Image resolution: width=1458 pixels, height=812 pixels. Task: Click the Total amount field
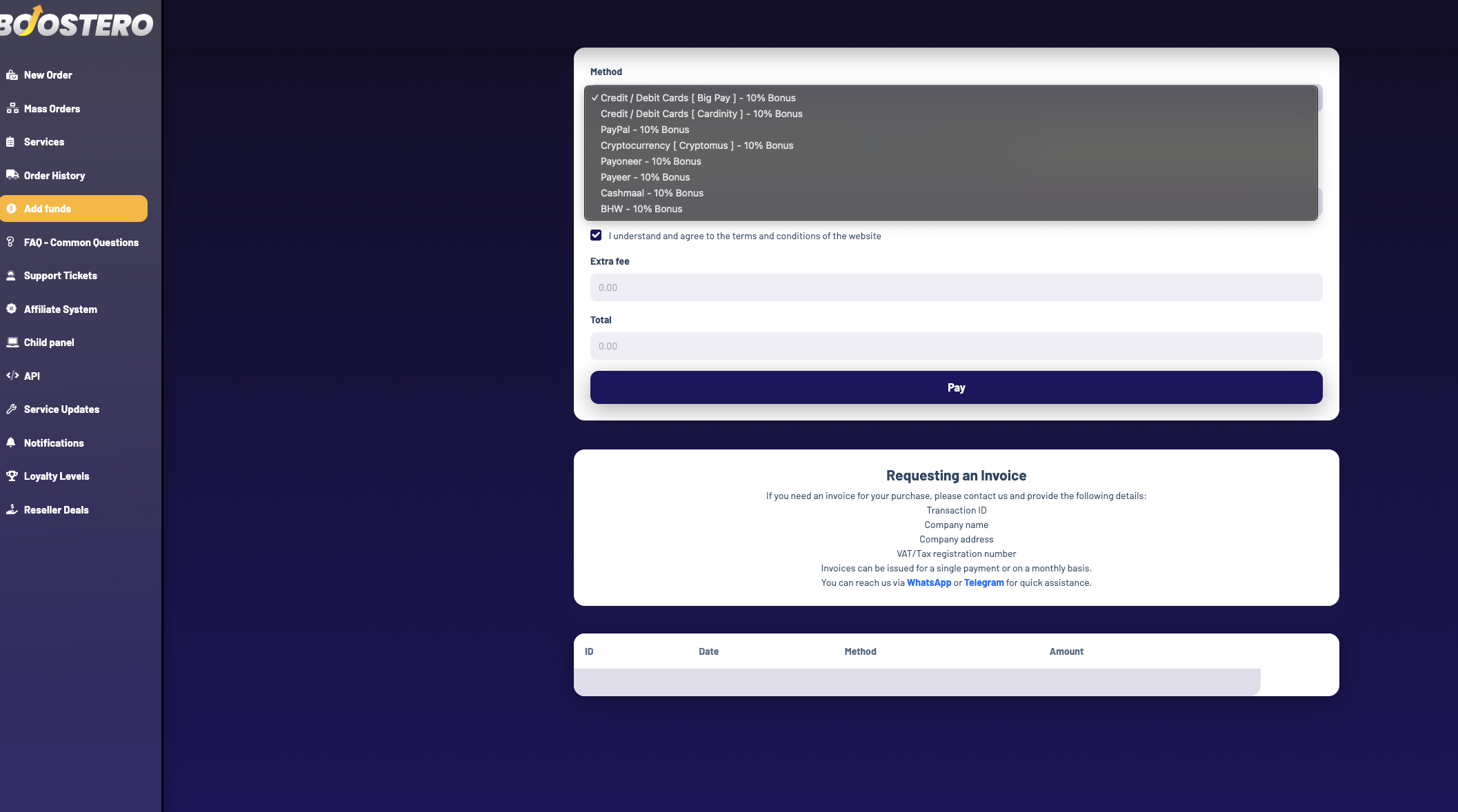pyautogui.click(x=956, y=346)
